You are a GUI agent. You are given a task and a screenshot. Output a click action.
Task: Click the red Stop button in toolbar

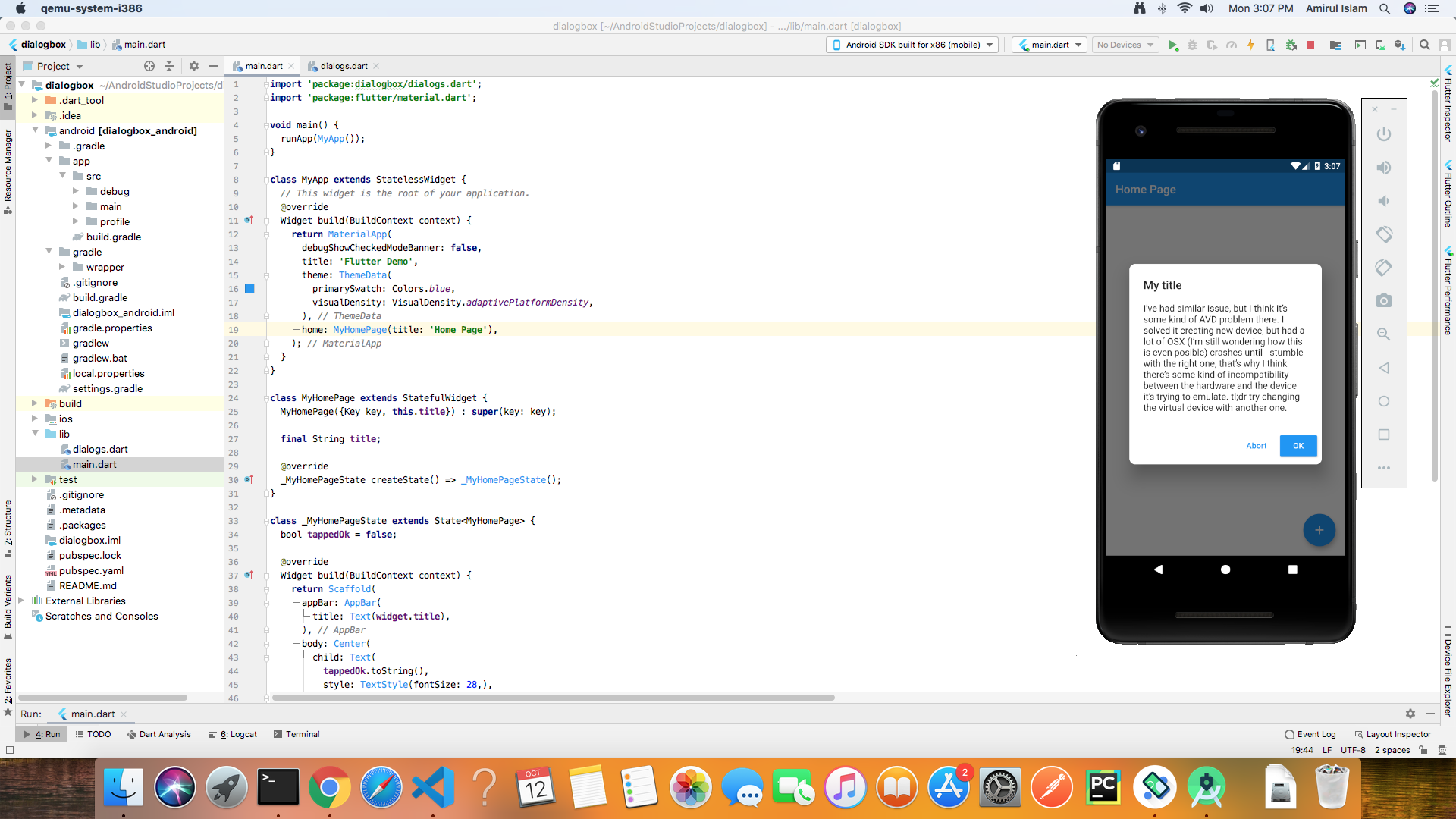[x=1310, y=45]
